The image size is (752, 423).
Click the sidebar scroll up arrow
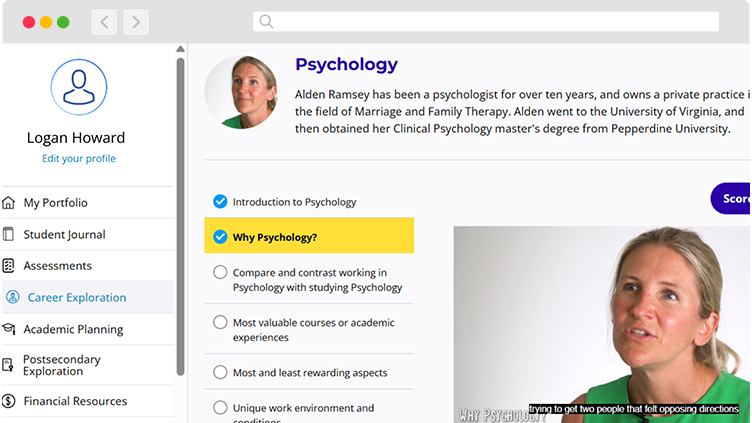tap(180, 49)
